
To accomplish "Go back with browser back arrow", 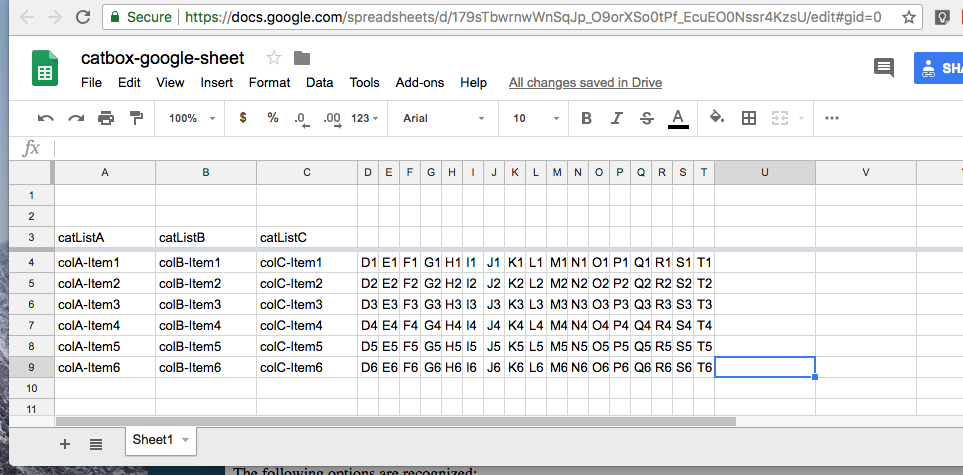I will tap(27, 17).
